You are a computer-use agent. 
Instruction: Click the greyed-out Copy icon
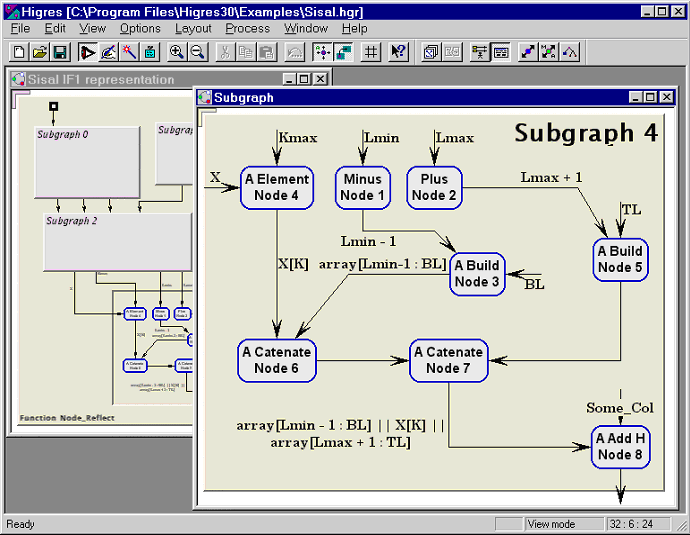(246, 52)
